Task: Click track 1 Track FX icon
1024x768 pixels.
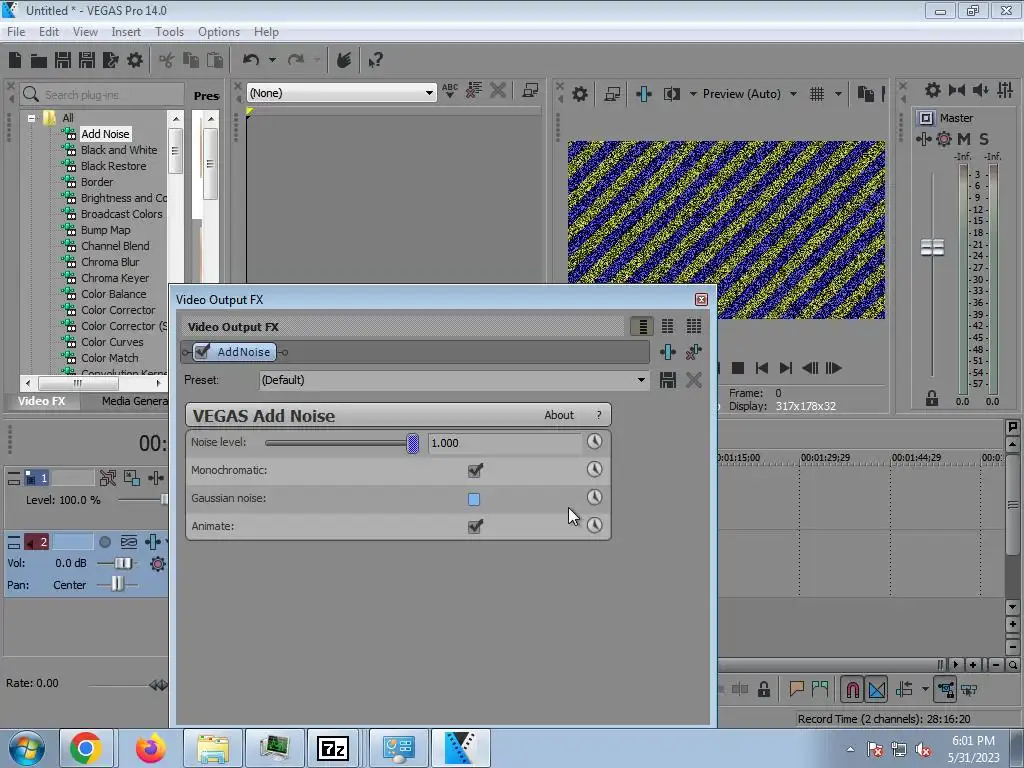Action: 156,478
